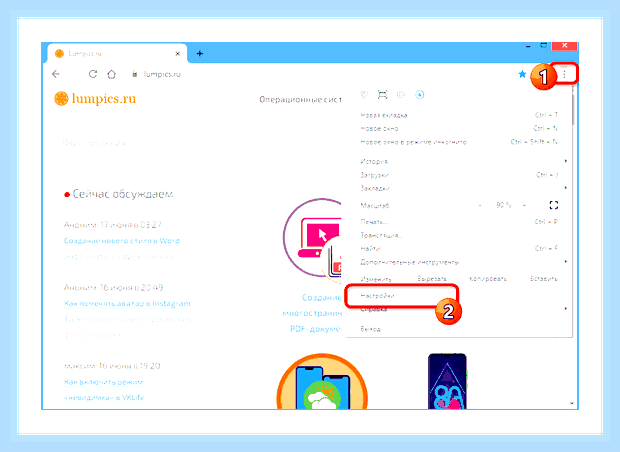Screen dimensions: 620x452
Task: Click Вырезать in the edit row
Action: (x=432, y=279)
